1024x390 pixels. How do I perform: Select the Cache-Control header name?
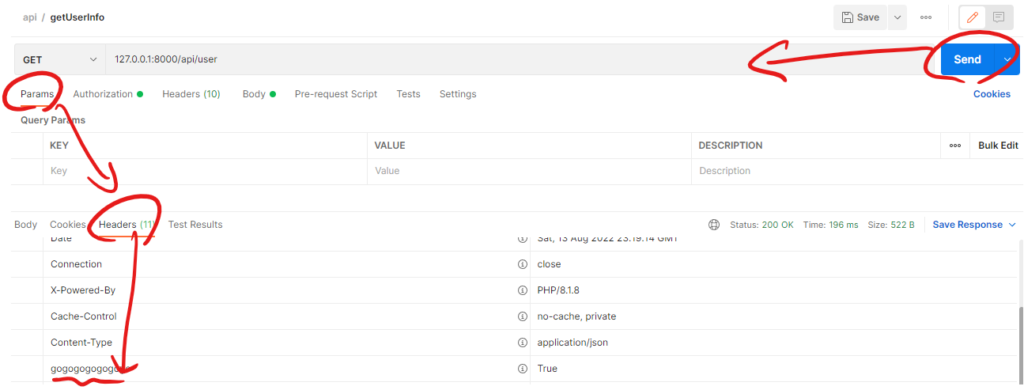pos(84,317)
